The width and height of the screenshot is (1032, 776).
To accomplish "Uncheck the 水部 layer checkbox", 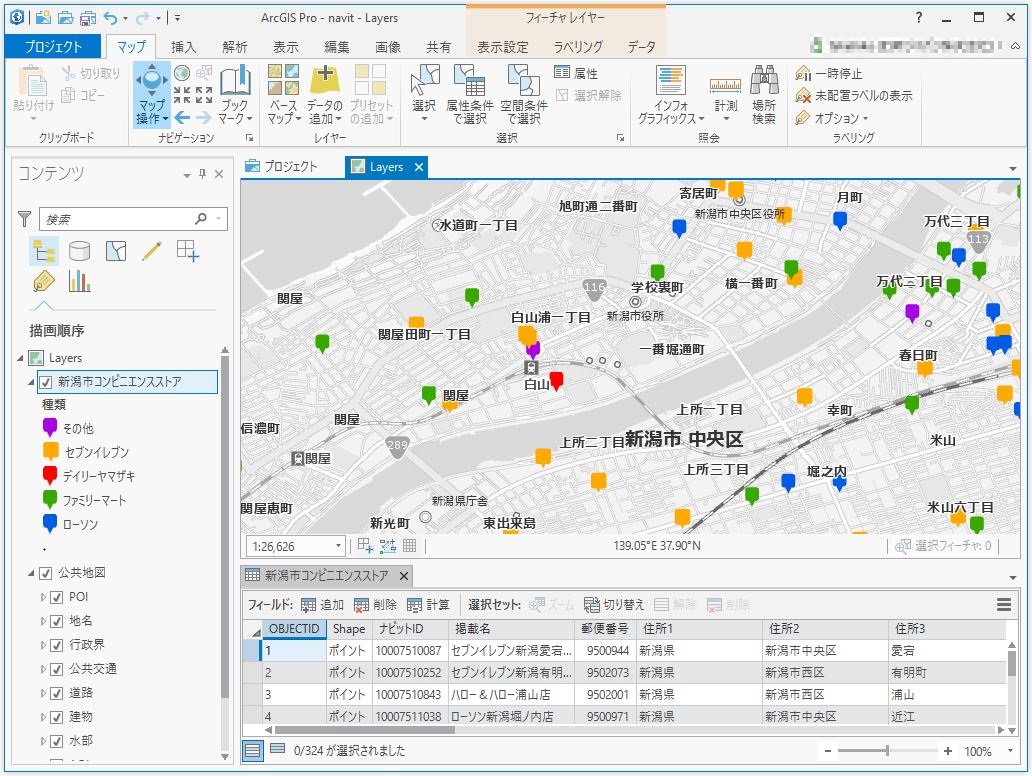I will (x=57, y=741).
